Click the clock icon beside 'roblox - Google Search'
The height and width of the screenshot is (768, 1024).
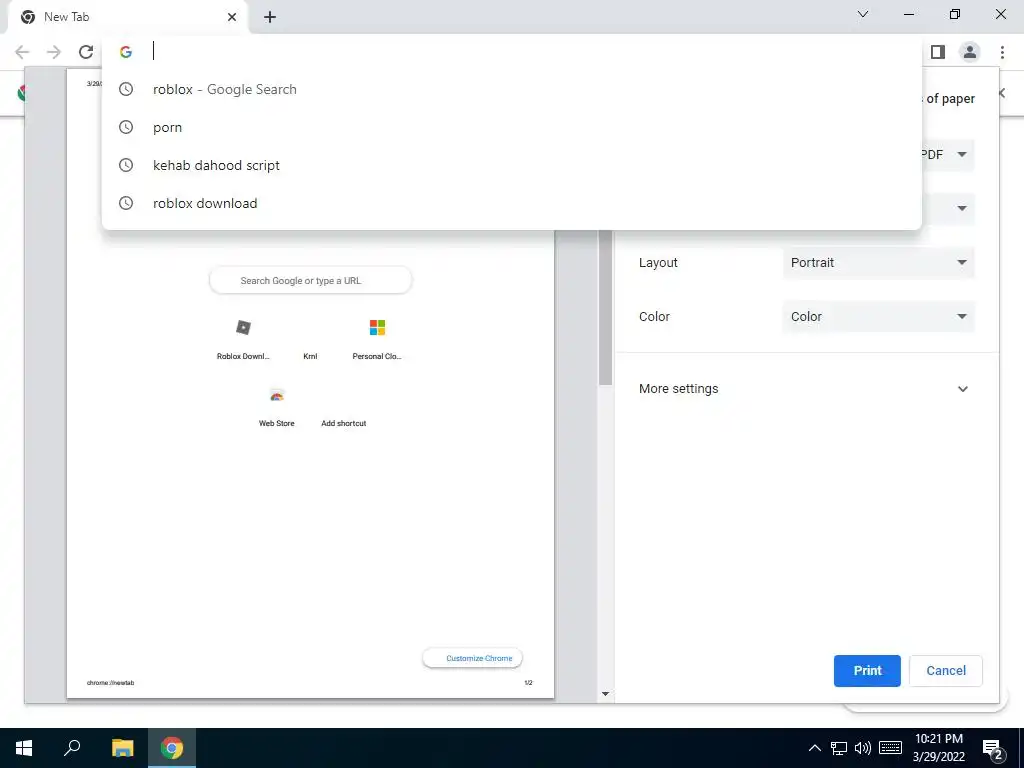pyautogui.click(x=126, y=89)
